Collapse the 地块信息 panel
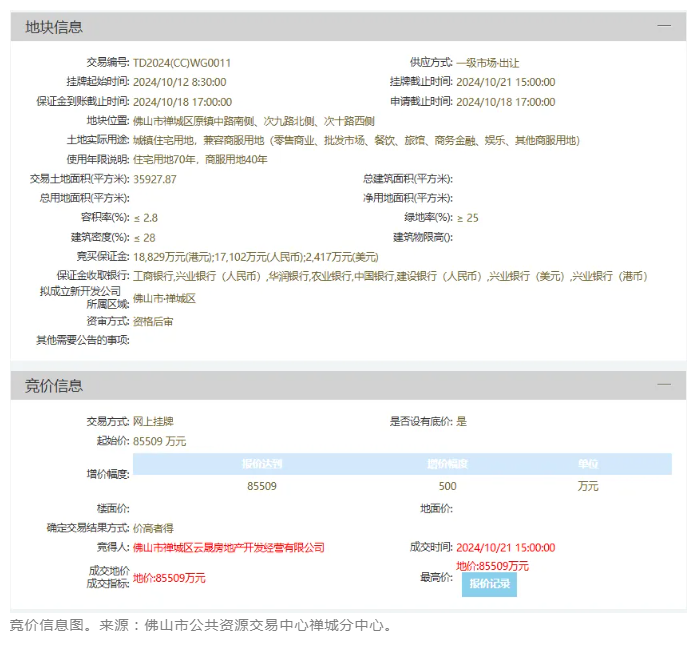This screenshot has width=693, height=658. click(663, 26)
